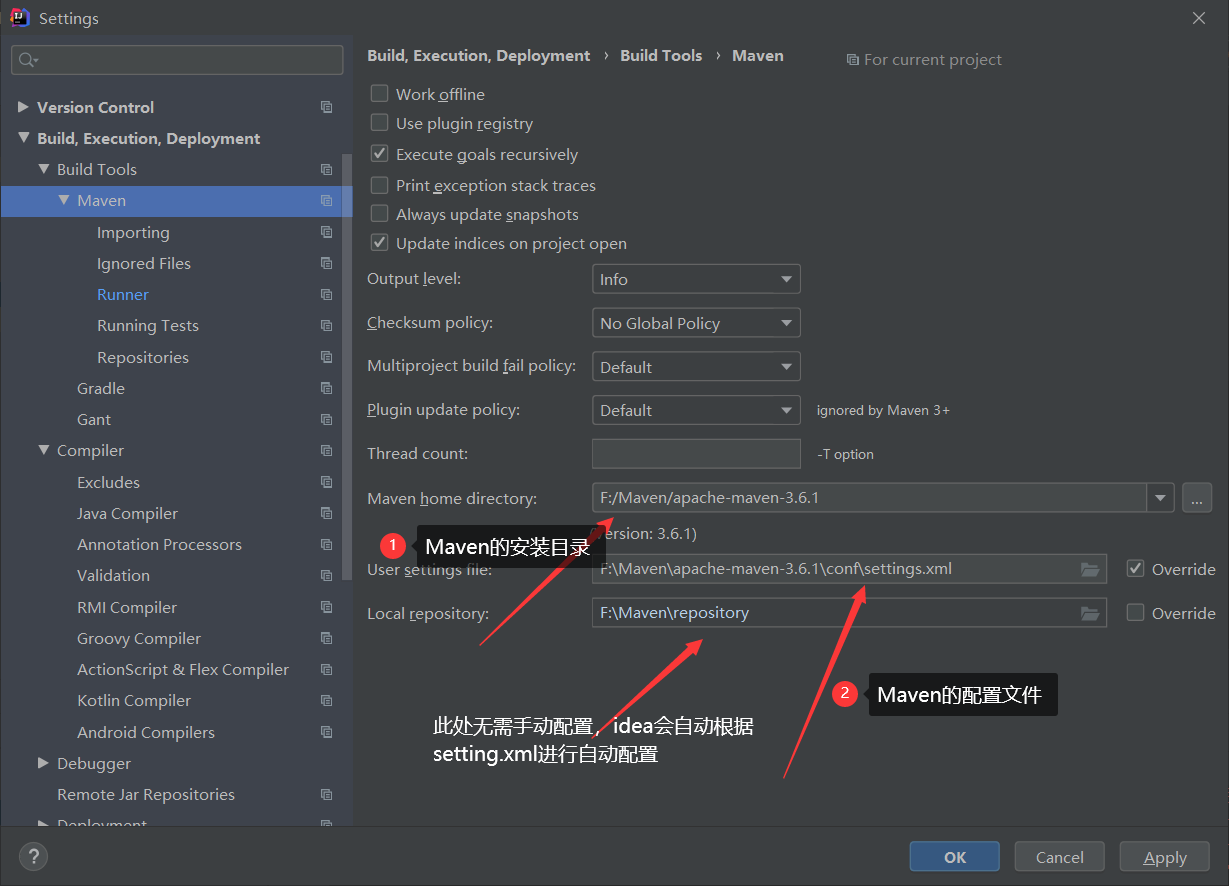
Task: Click into the Thread count field
Action: pos(696,453)
